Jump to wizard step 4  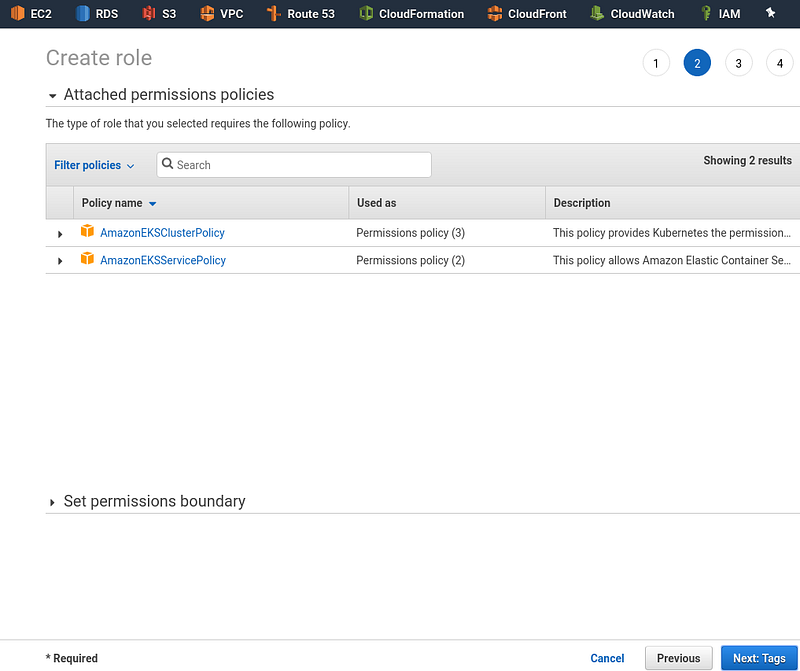[x=780, y=63]
